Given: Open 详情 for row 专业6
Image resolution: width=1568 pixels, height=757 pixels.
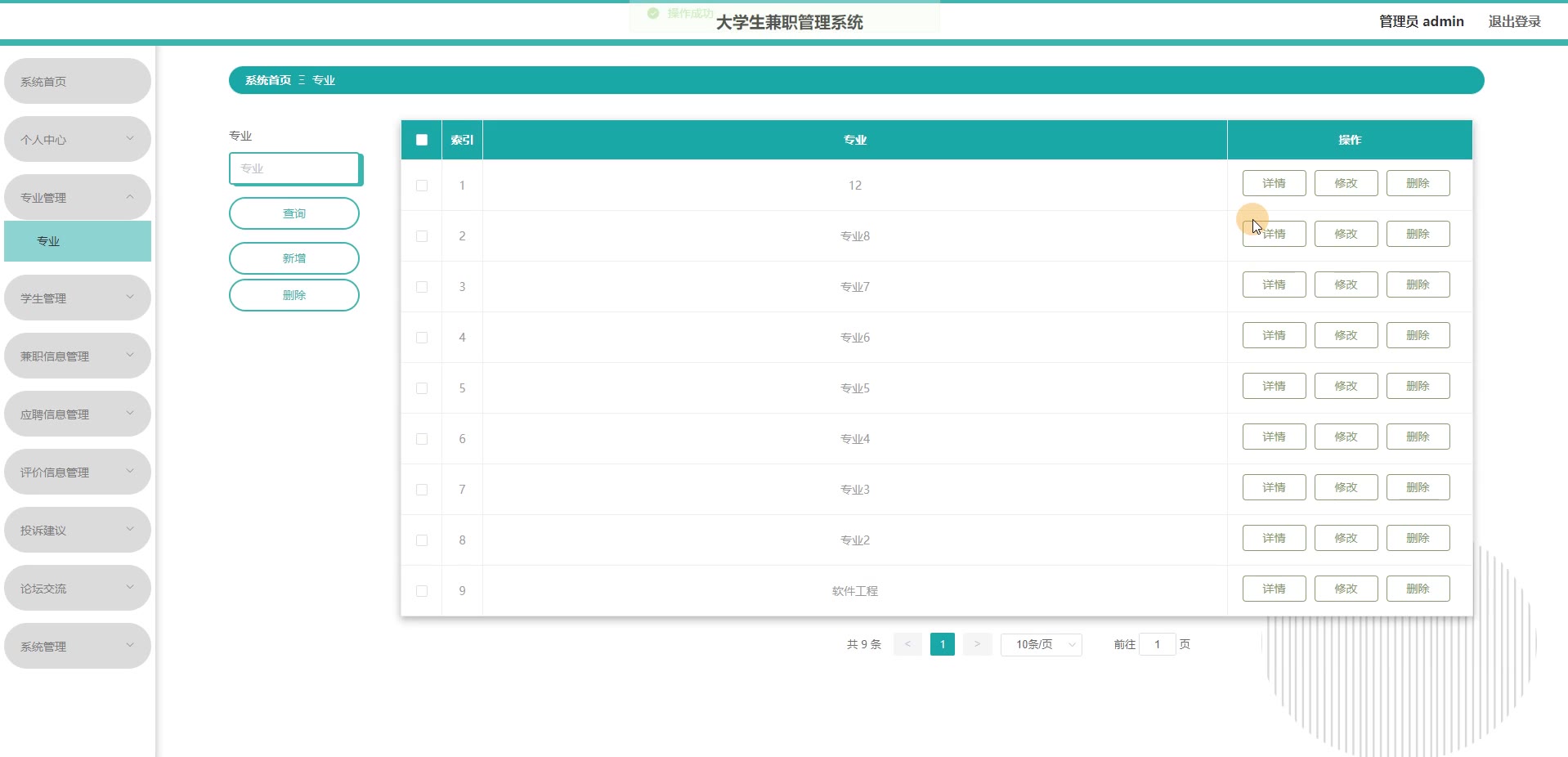Looking at the screenshot, I should 1275,335.
